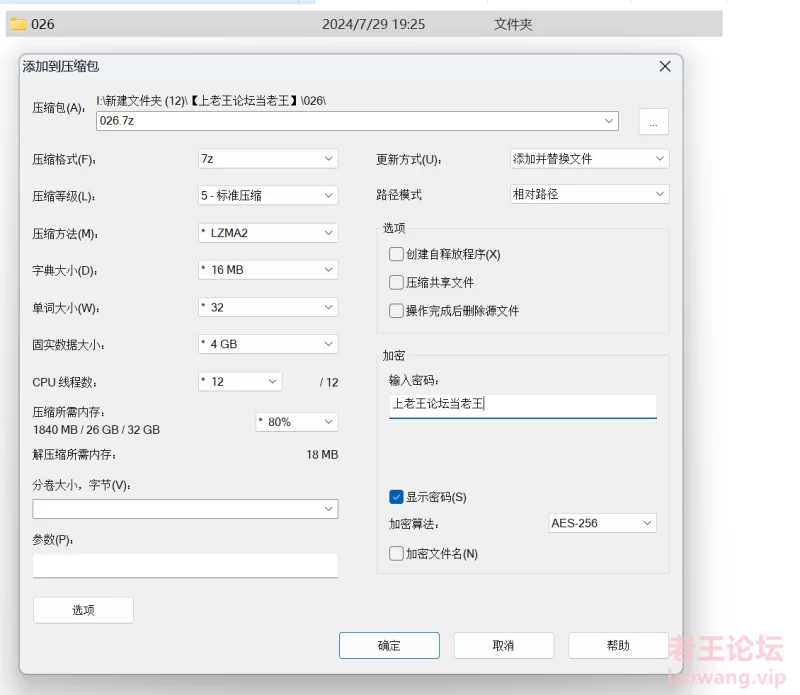The image size is (800, 695).
Task: Click the 文件夹 type text of folder 026
Action: [x=513, y=24]
